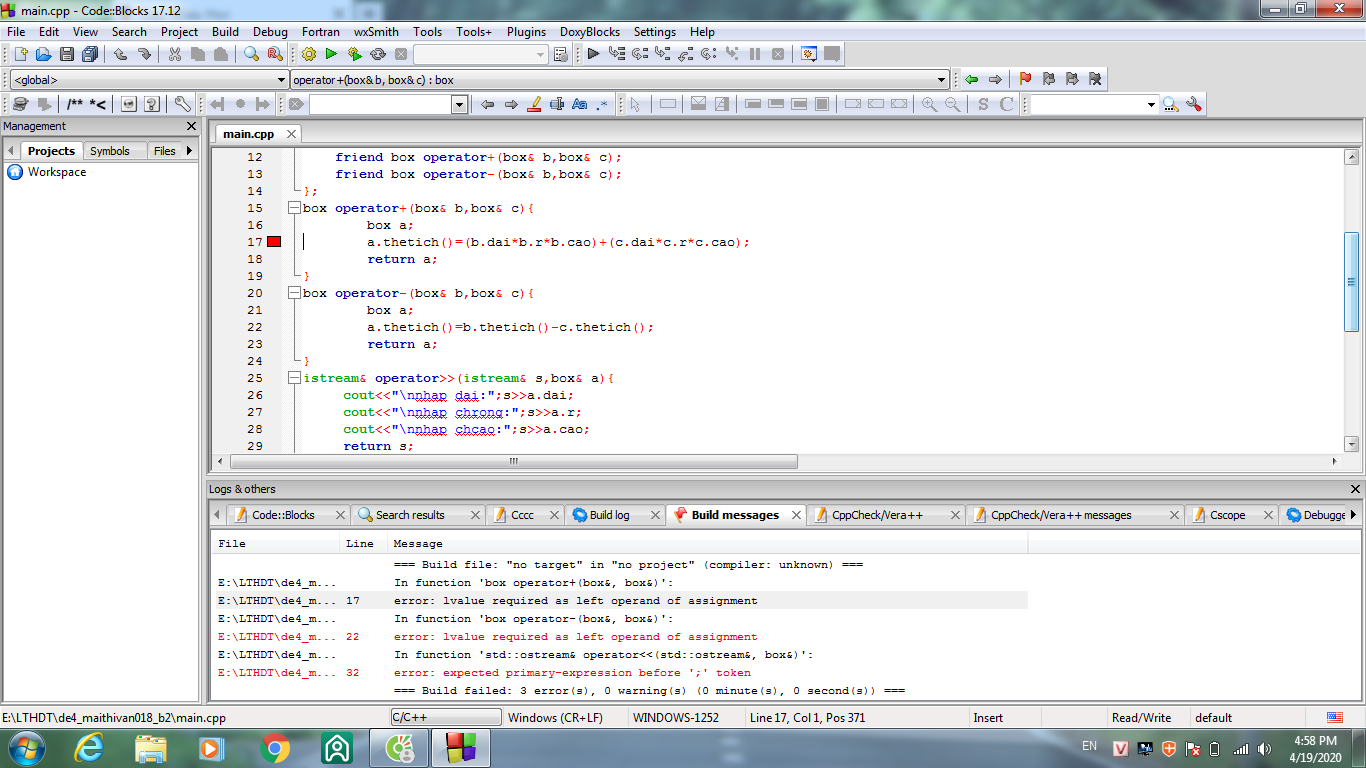Collapse the istream operator>> fold at line 25

(294, 378)
